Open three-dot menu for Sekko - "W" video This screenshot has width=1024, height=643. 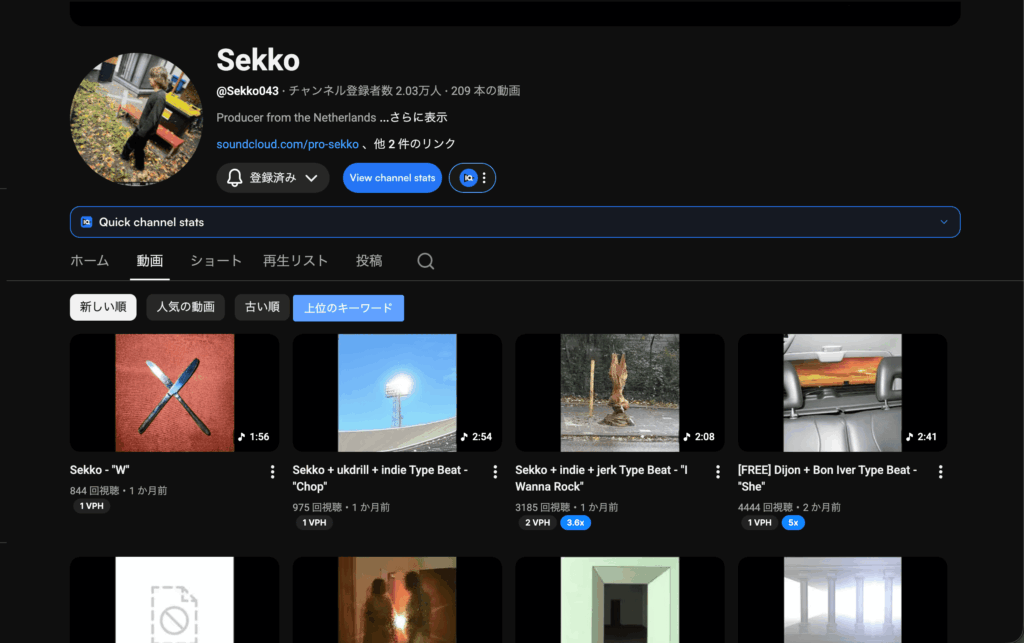click(x=272, y=472)
